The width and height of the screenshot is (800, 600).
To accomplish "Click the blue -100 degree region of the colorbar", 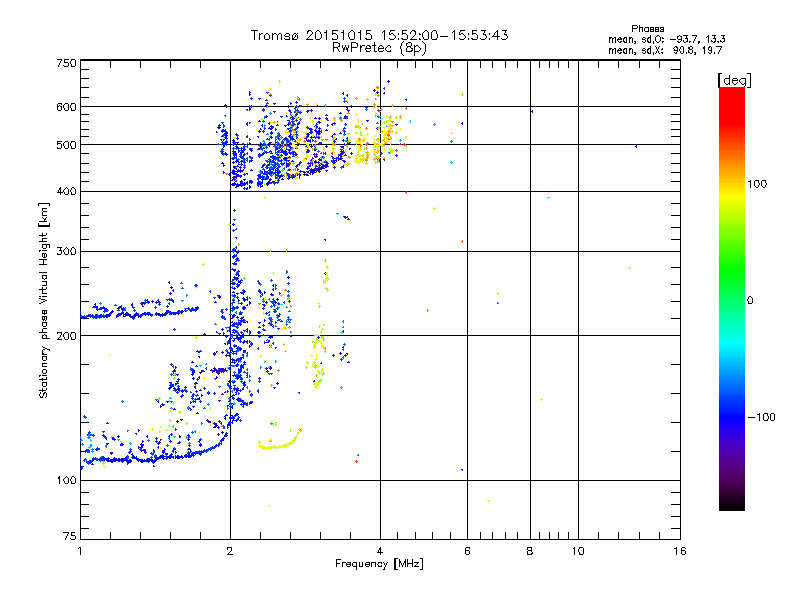I will click(x=732, y=417).
